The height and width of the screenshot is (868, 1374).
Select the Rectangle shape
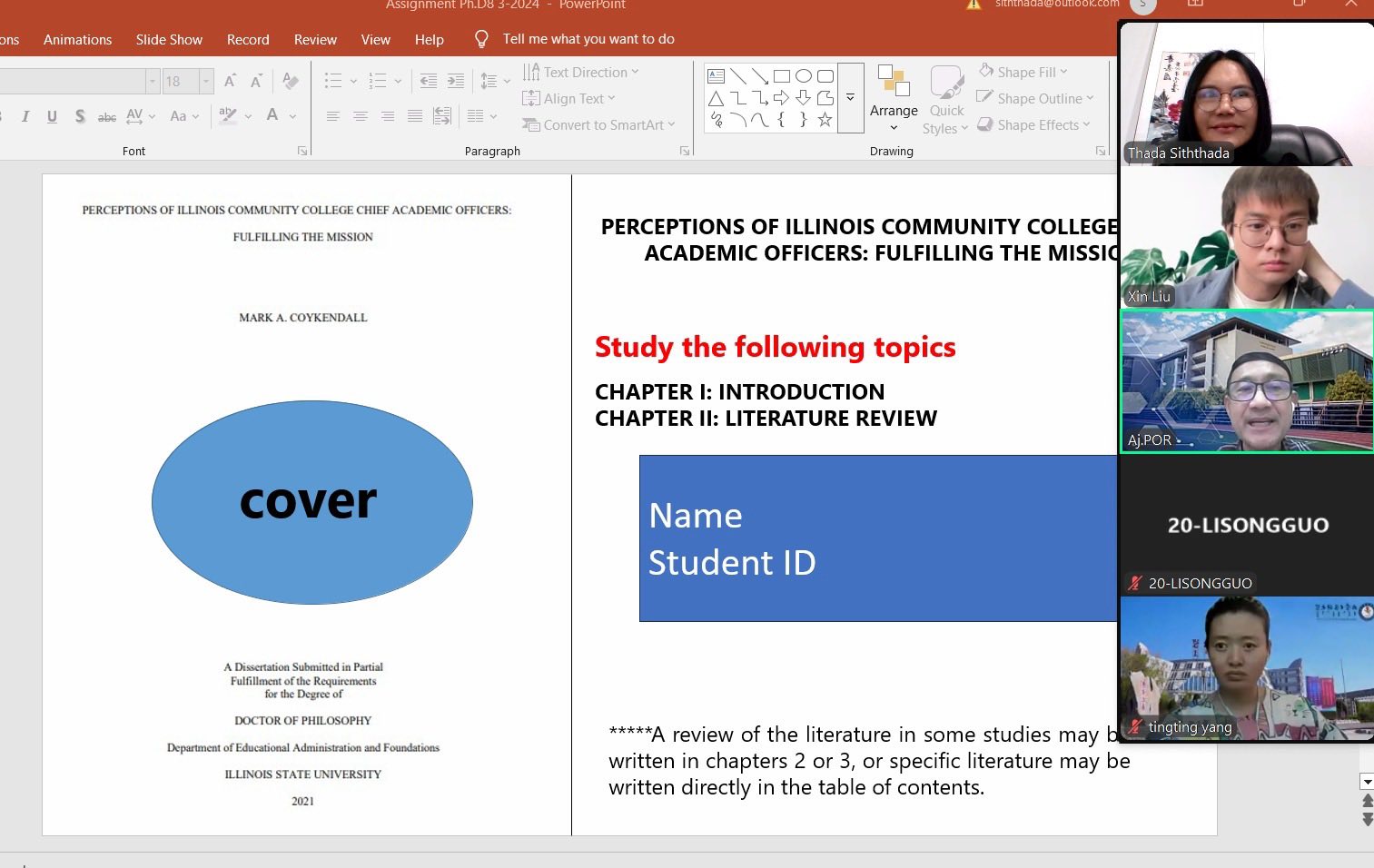(781, 76)
